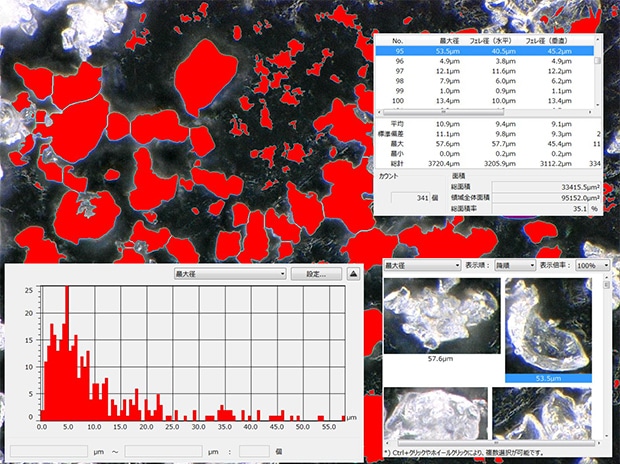Click the 総計 value 3205.9µm
Viewport: 620px width, 464px height.
500,163
